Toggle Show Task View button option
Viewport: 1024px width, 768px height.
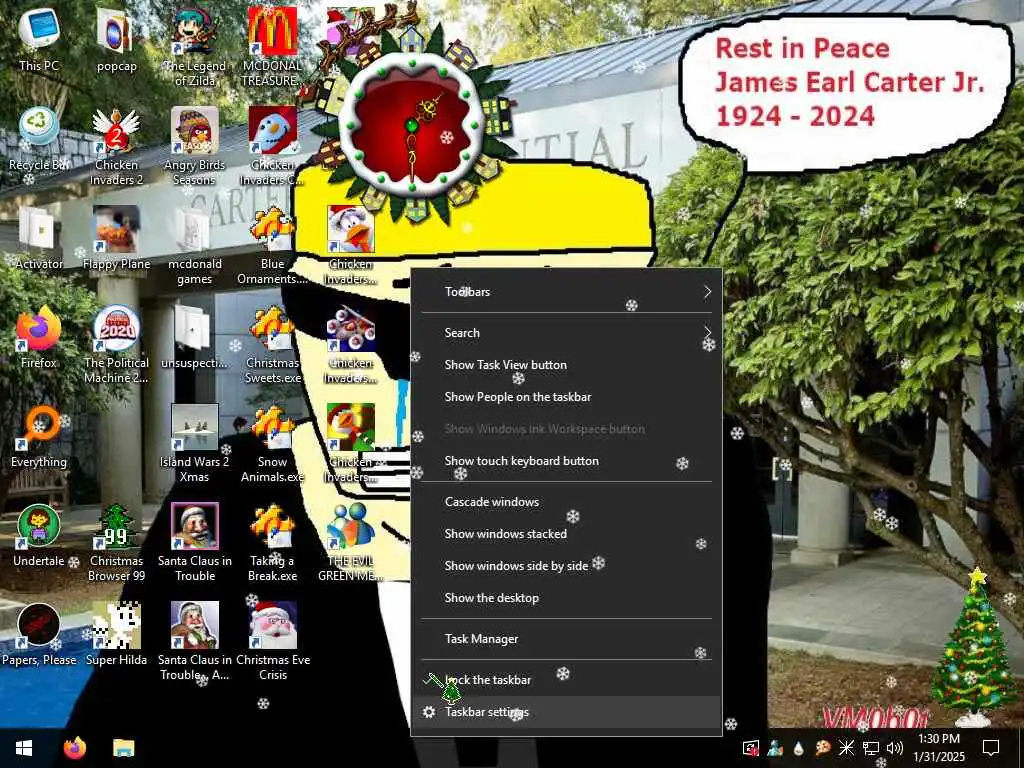click(566, 365)
